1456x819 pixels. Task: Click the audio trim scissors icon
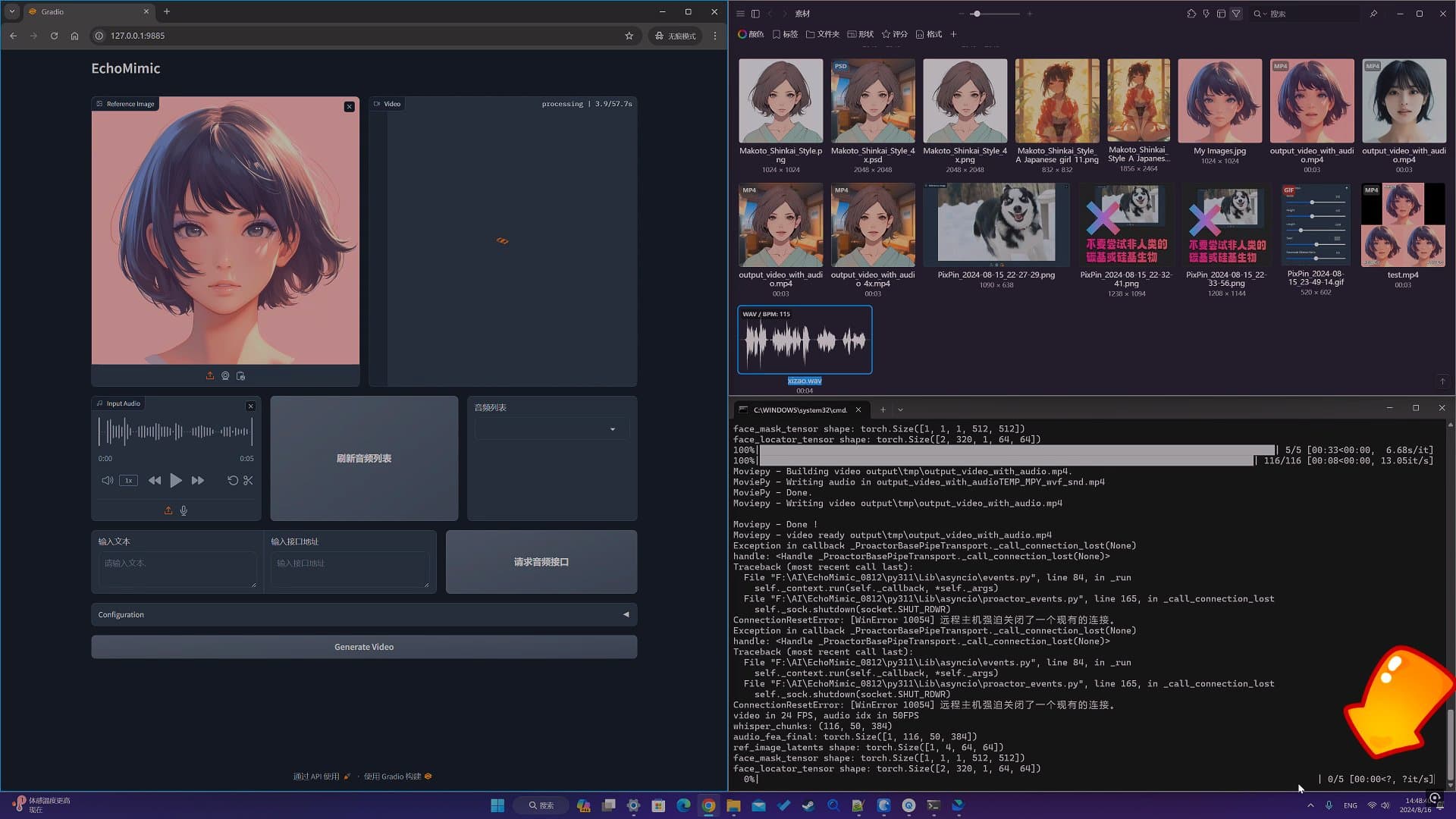pos(248,481)
